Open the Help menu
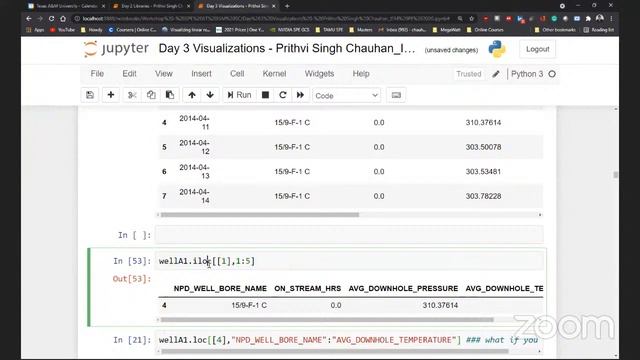 361,74
